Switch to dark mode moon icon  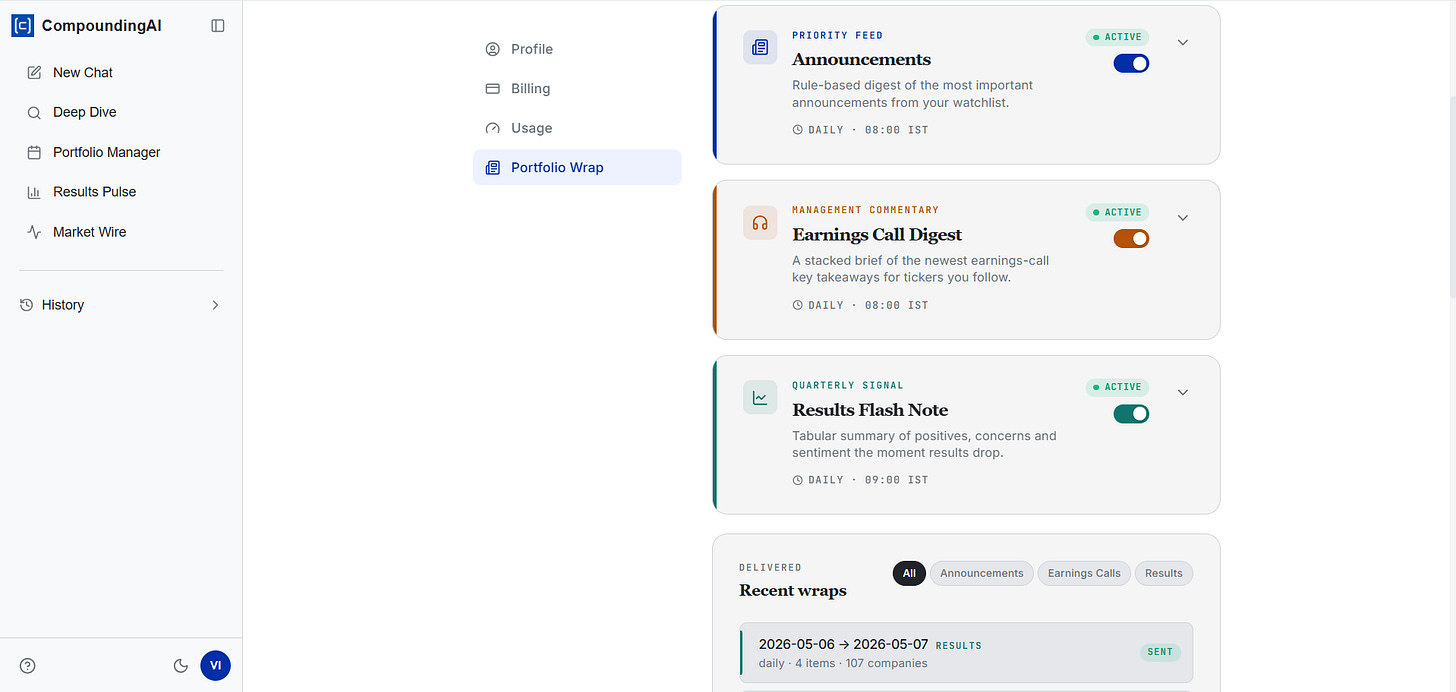pyautogui.click(x=181, y=666)
